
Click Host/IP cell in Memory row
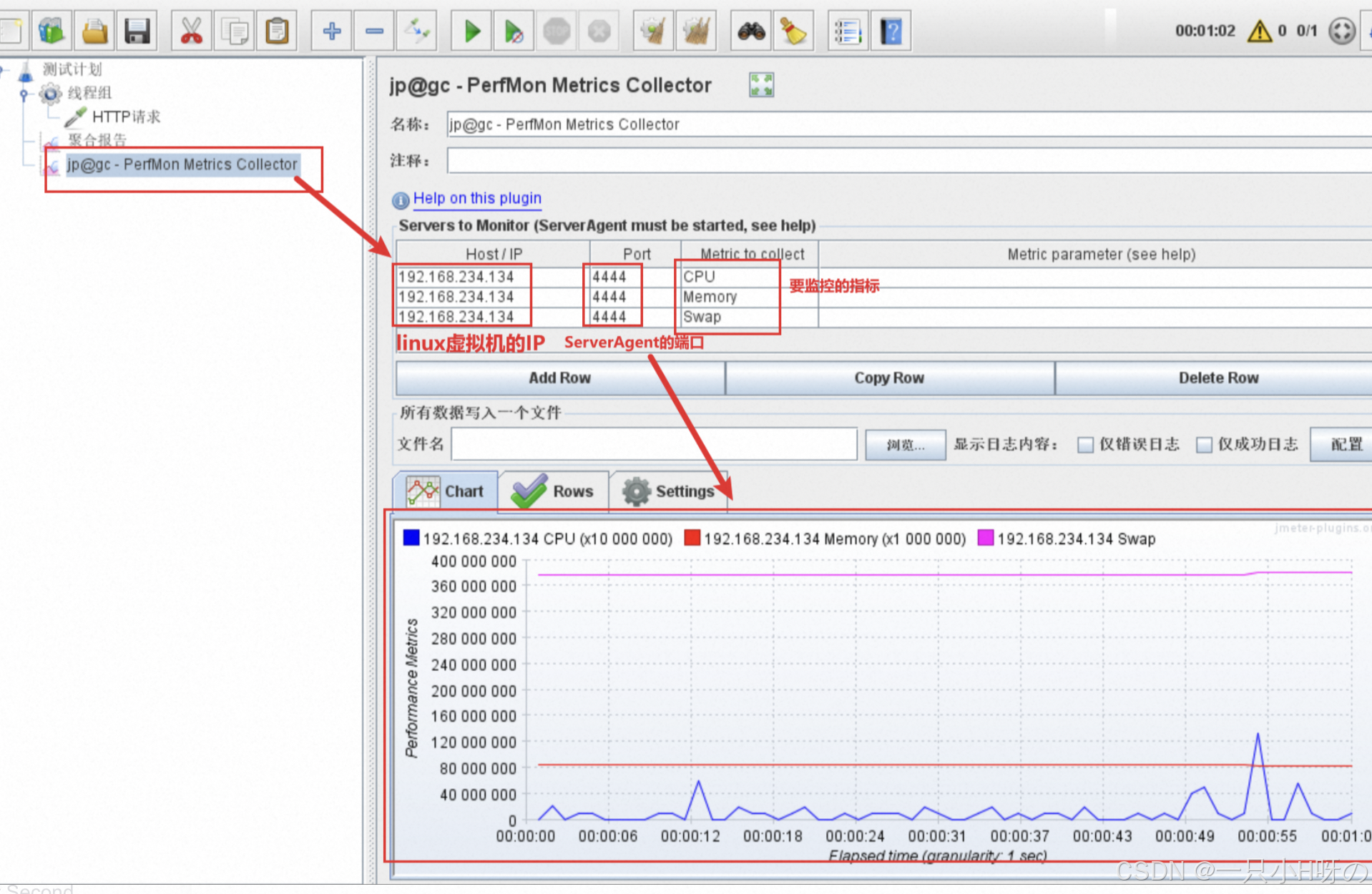[492, 297]
